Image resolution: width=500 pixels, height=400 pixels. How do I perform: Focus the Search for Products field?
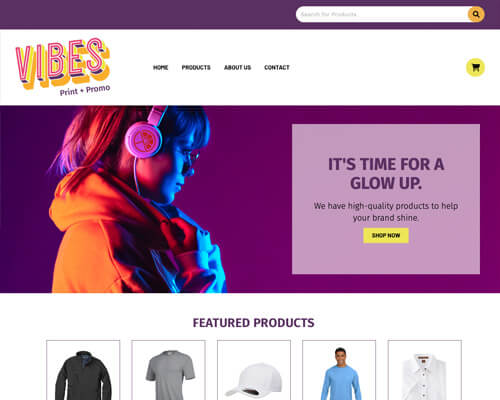pos(382,14)
